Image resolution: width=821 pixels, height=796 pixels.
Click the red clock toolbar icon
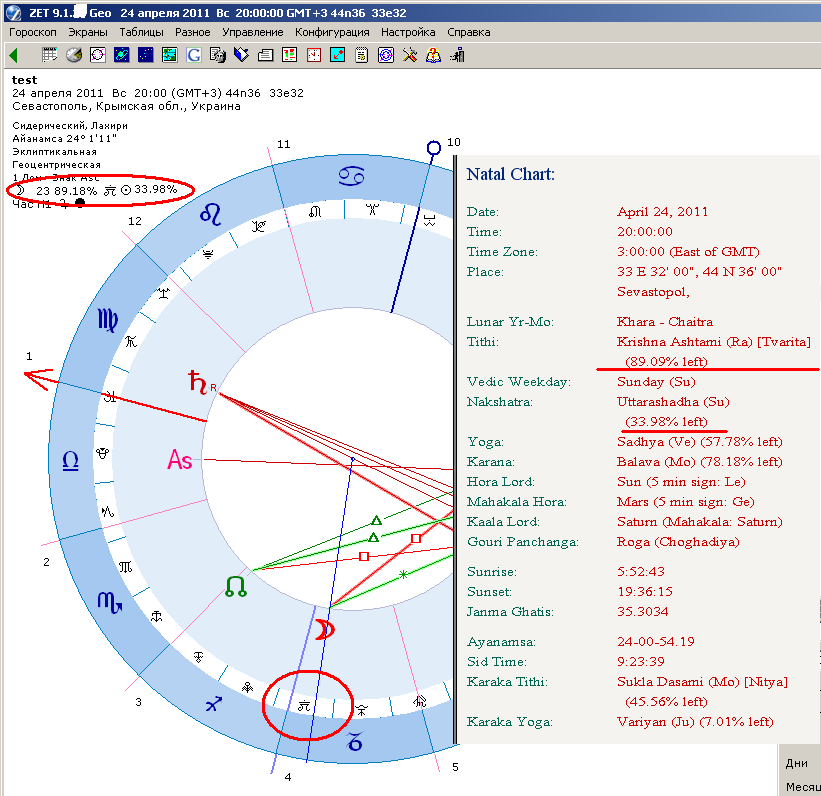(314, 55)
